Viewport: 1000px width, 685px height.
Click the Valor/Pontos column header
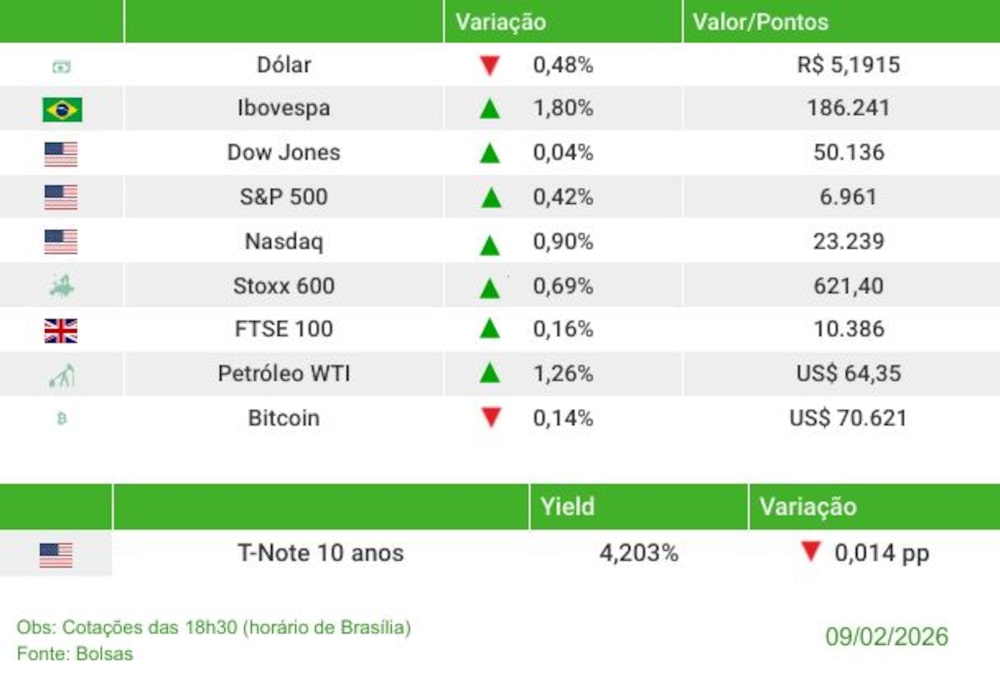pos(760,21)
